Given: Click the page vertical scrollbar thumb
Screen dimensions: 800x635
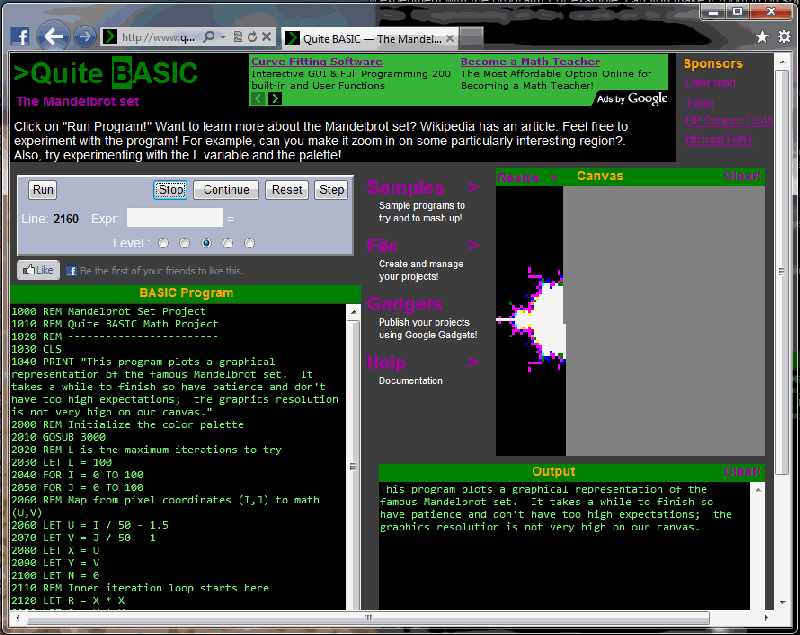Looking at the screenshot, I should [x=782, y=272].
